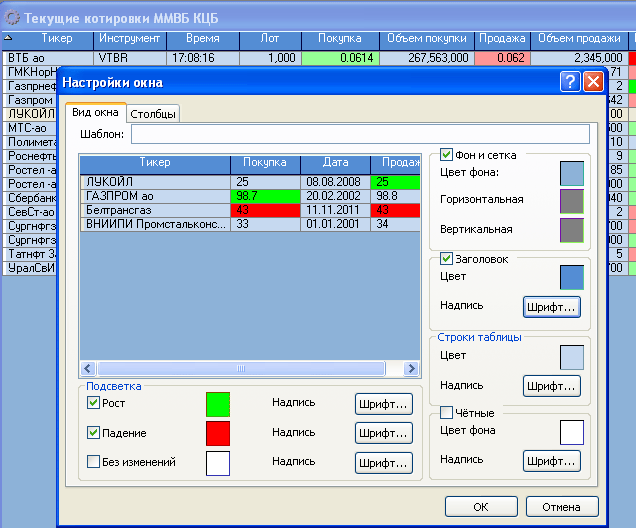Viewport: 636px width, 528px height.
Task: Click the green Рост color swatch
Action: pos(218,404)
